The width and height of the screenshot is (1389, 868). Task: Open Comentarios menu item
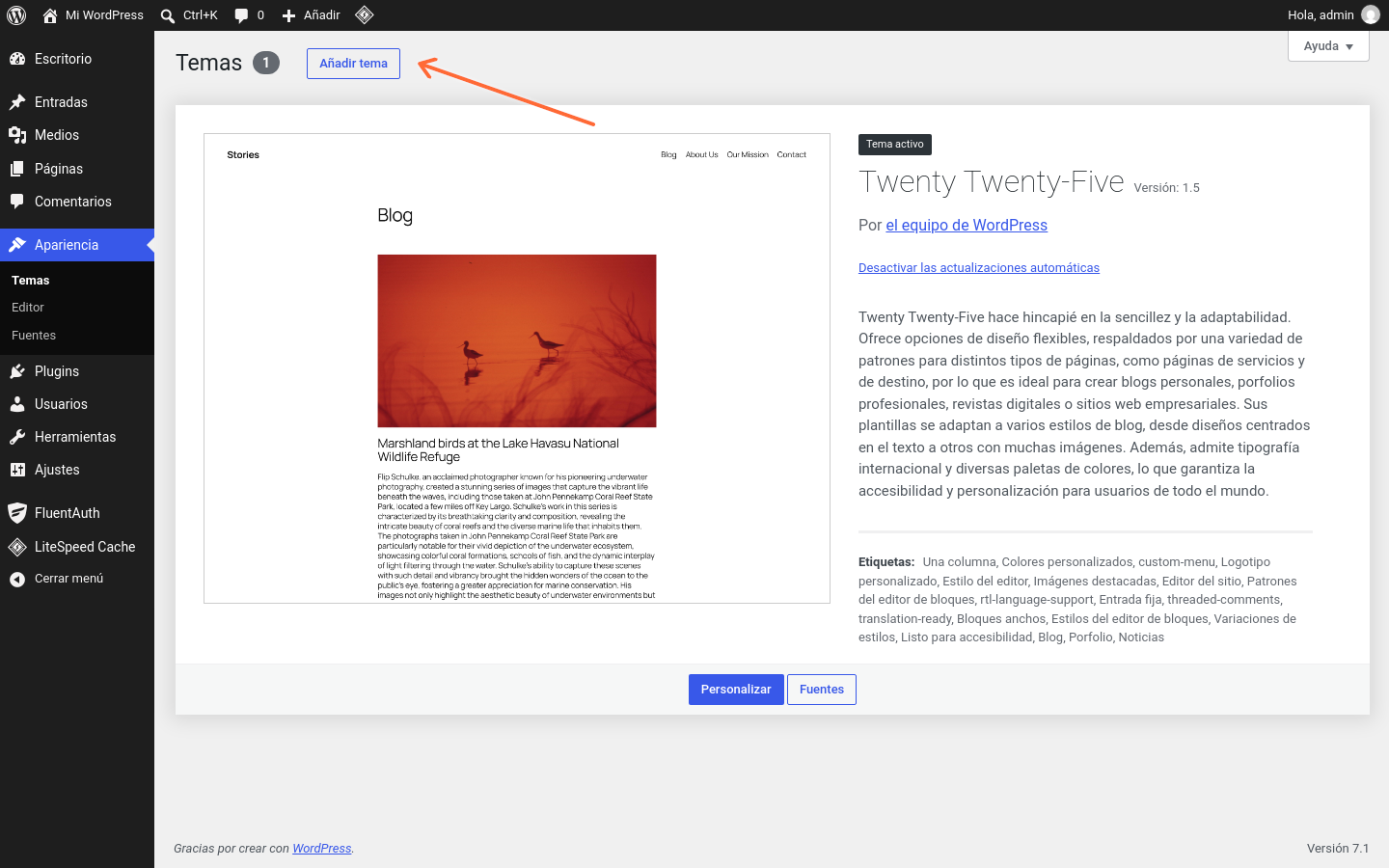pos(77,202)
